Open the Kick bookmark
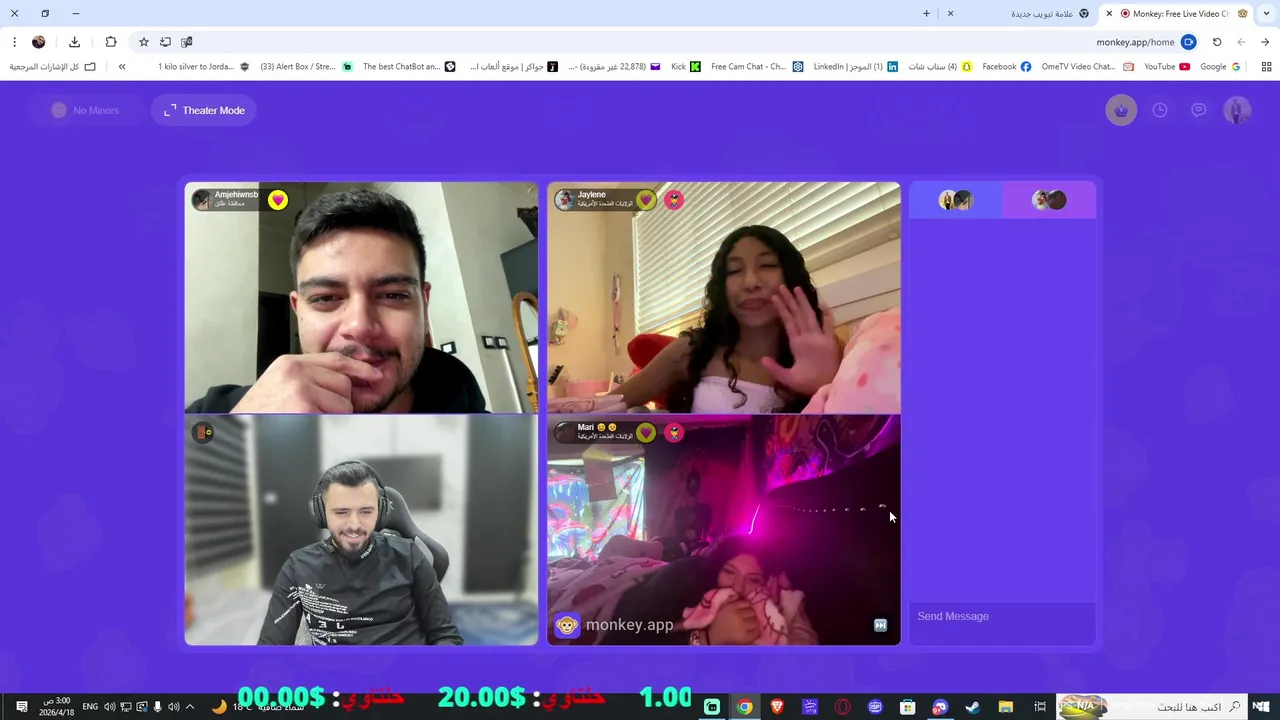 [685, 67]
